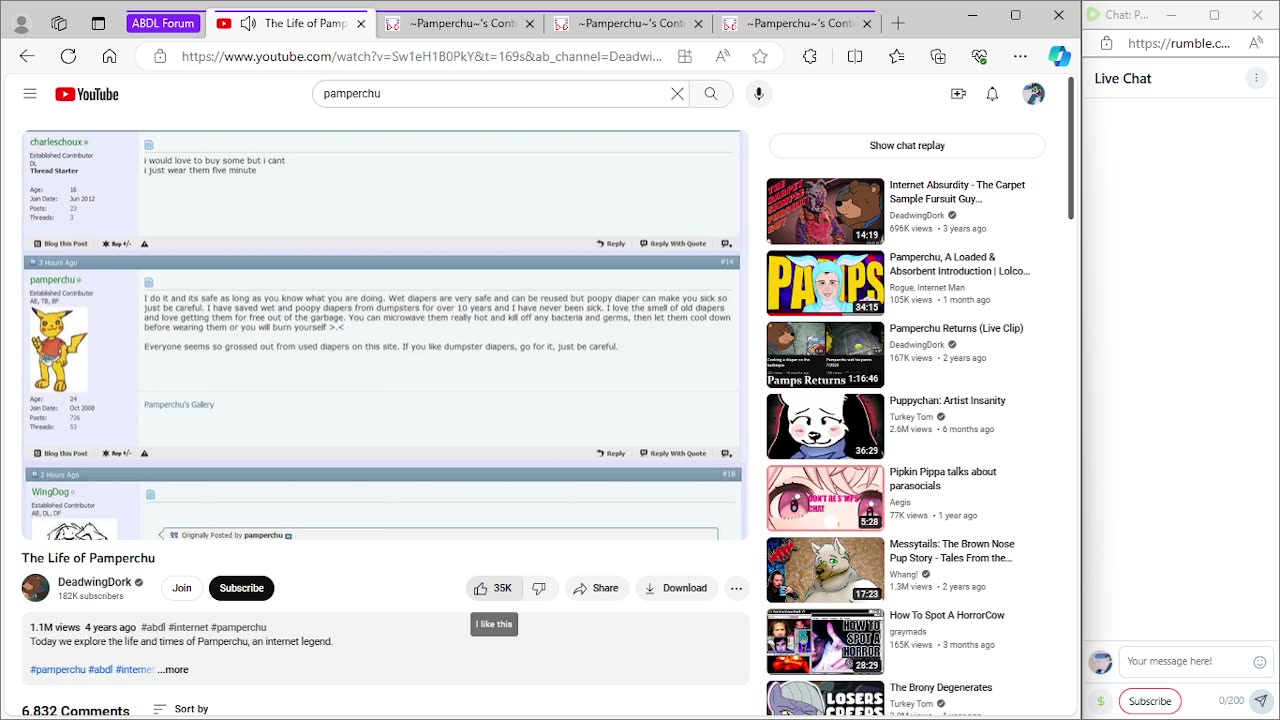Image resolution: width=1280 pixels, height=720 pixels.
Task: Go to the YouTube home logo
Action: point(87,94)
